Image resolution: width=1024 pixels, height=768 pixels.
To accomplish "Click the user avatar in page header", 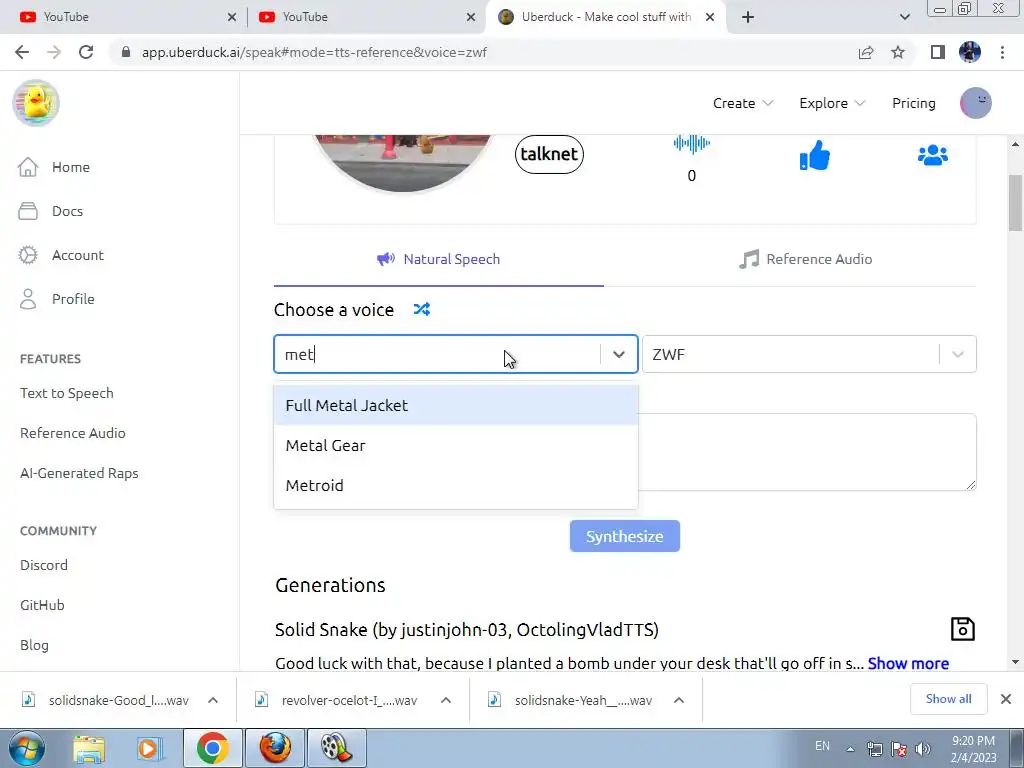I will tap(976, 103).
